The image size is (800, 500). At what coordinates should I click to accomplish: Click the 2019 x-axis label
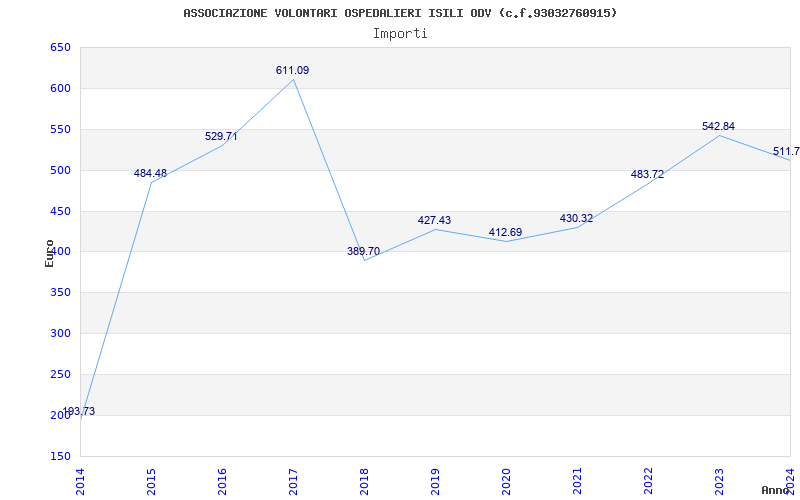point(435,480)
